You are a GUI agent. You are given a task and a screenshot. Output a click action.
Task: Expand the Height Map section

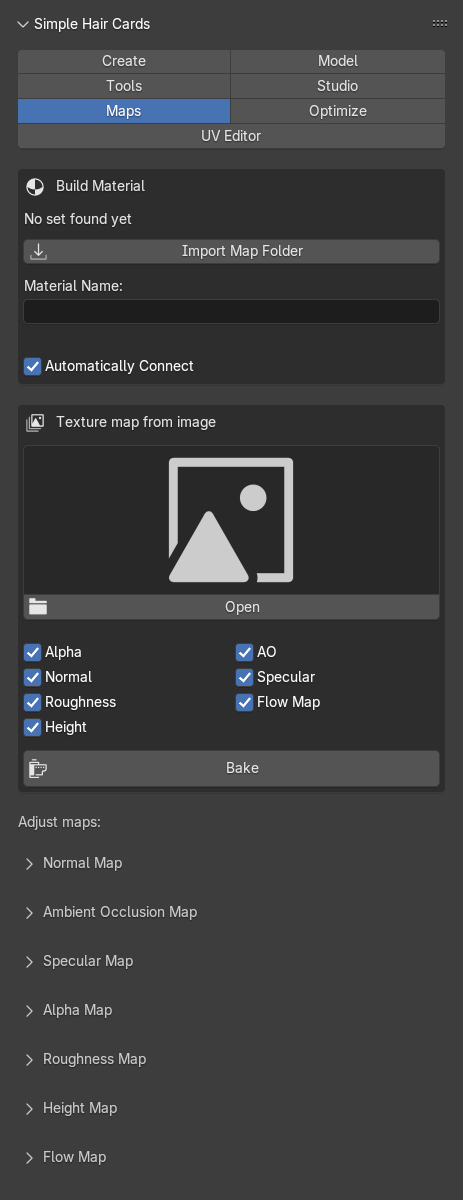click(x=30, y=1108)
